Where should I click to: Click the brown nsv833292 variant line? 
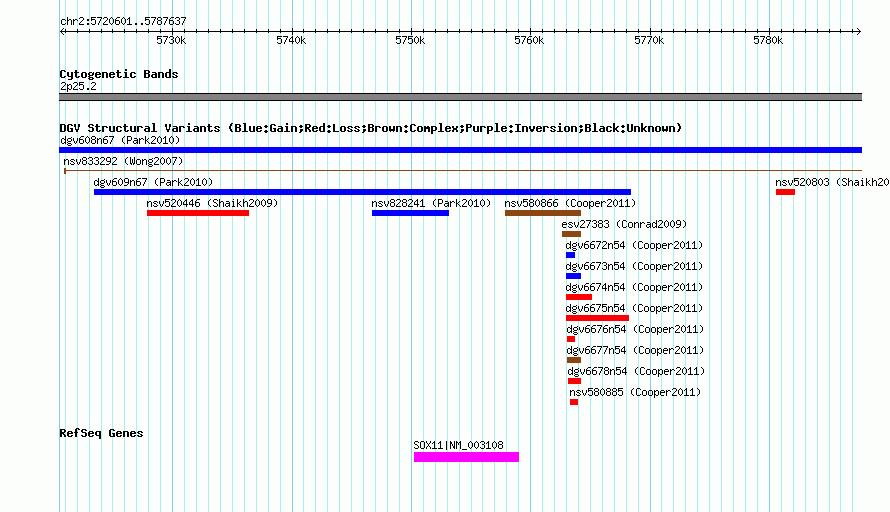[x=463, y=170]
